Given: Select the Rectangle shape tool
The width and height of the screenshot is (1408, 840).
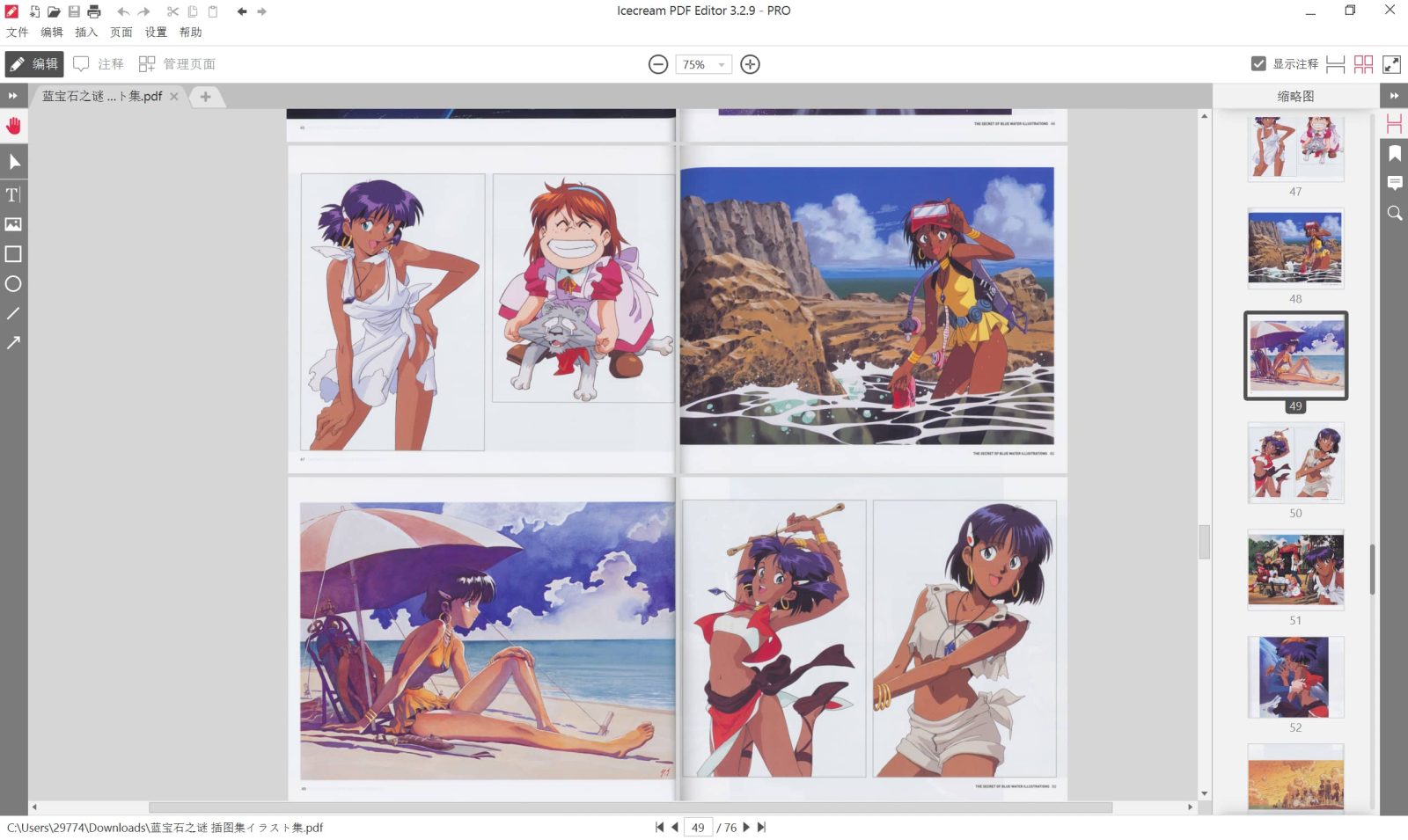Looking at the screenshot, I should pos(13,254).
